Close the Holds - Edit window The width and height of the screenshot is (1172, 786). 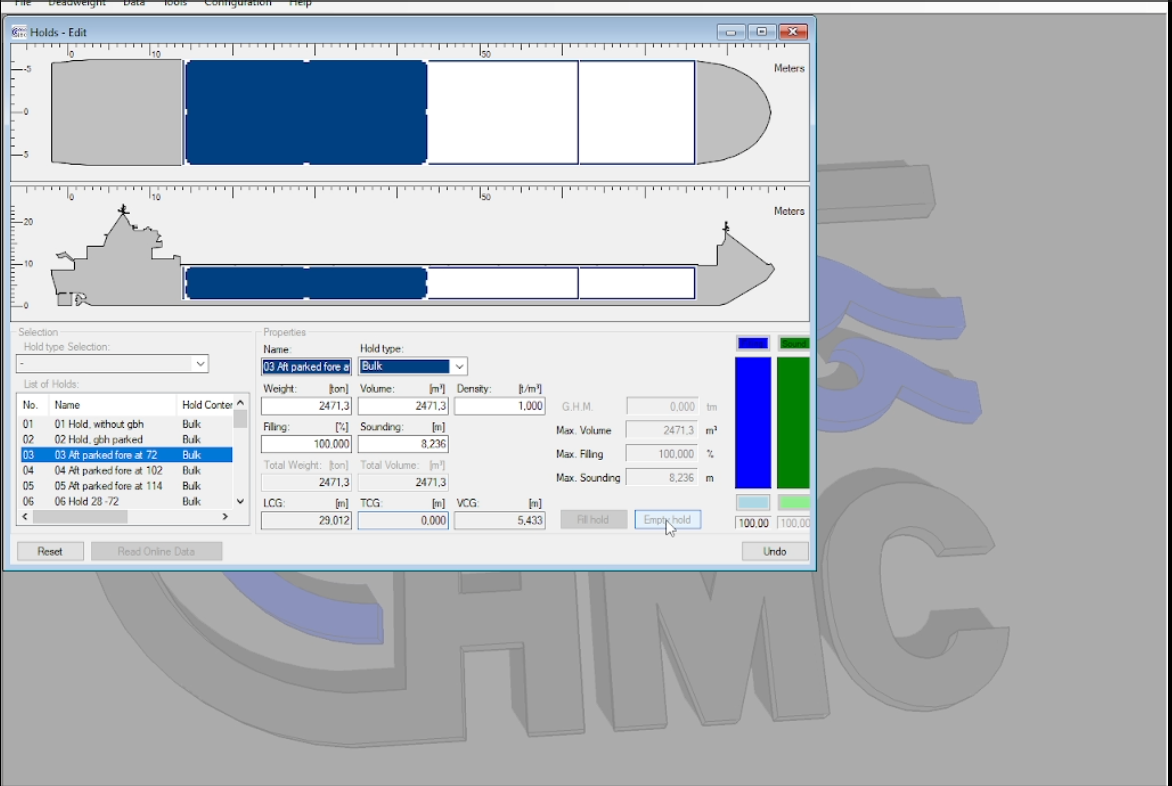pyautogui.click(x=793, y=31)
